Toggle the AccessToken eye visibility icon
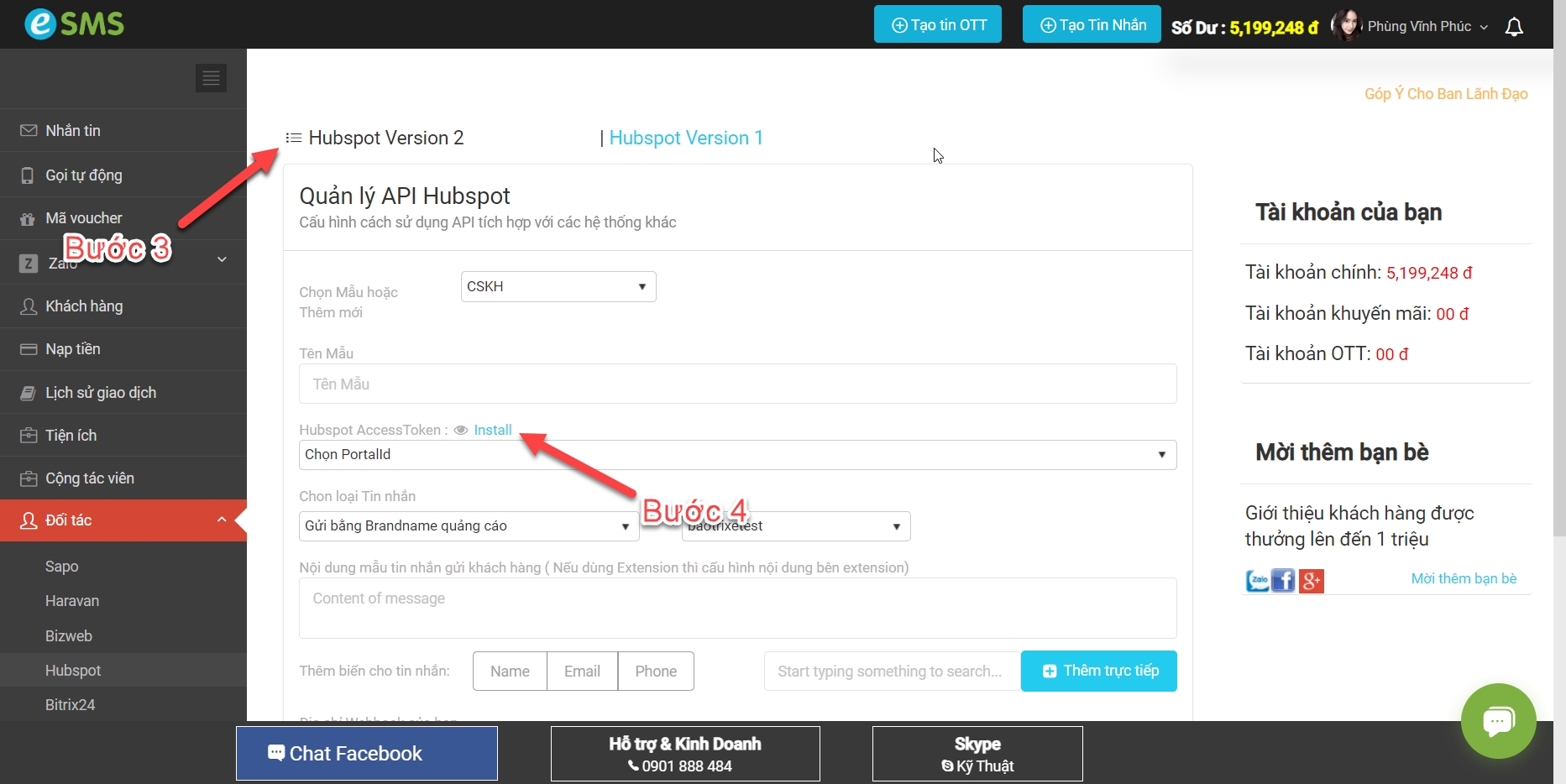Image resolution: width=1566 pixels, height=784 pixels. (x=460, y=431)
